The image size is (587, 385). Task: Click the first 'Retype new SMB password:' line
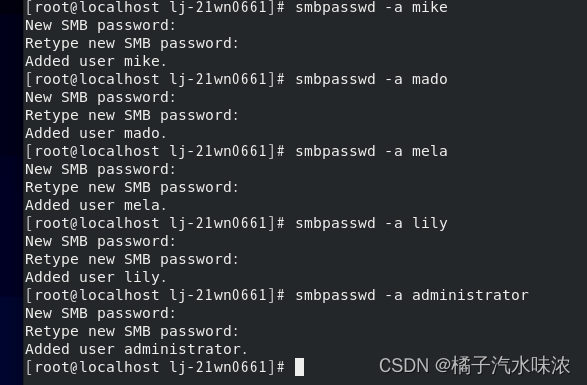132,44
